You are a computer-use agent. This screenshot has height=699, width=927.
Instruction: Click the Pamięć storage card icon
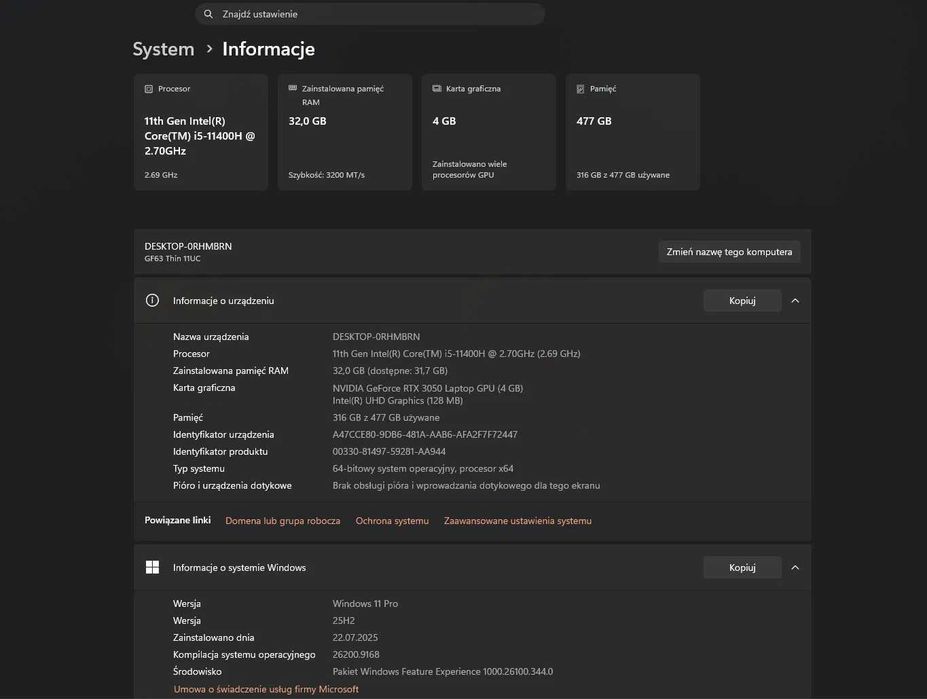tap(581, 89)
